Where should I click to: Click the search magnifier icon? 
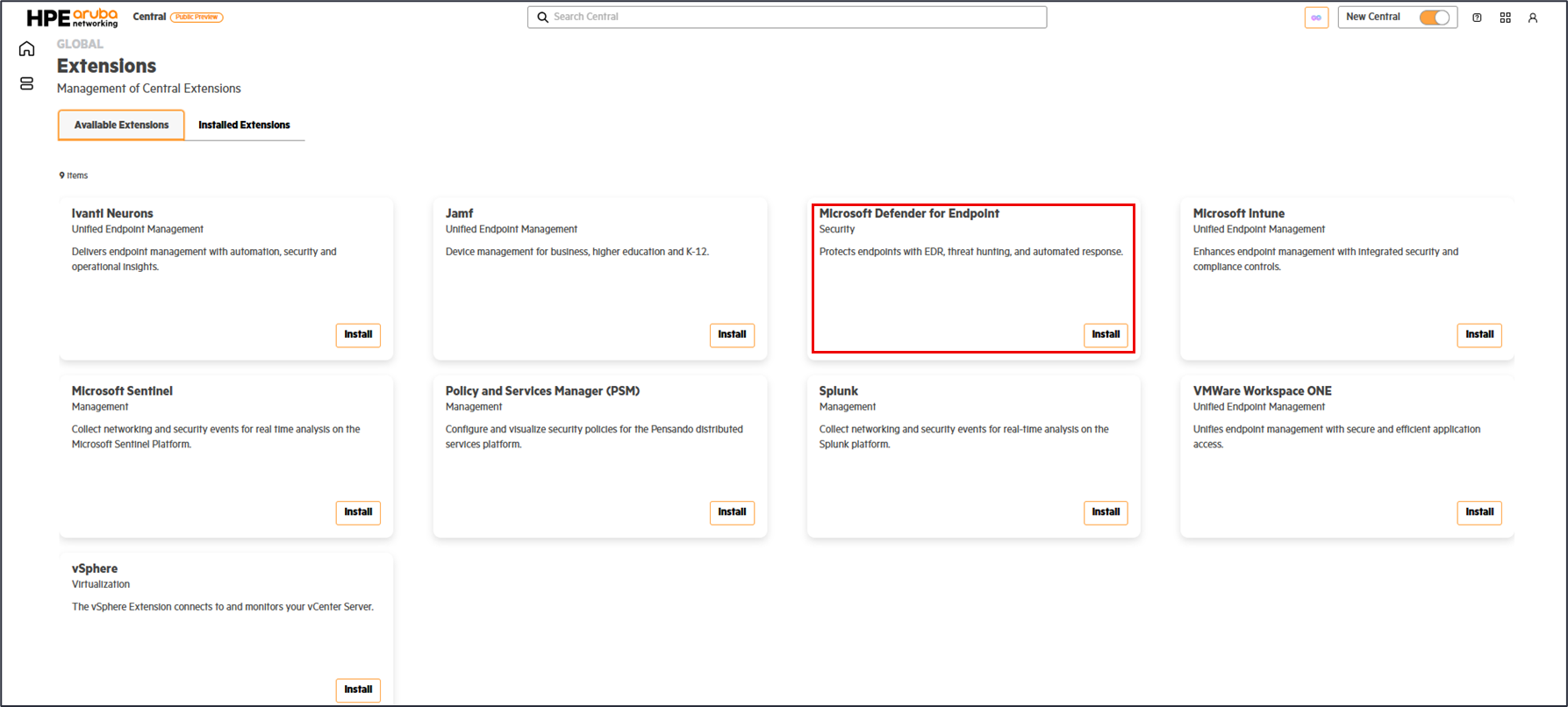pyautogui.click(x=543, y=17)
